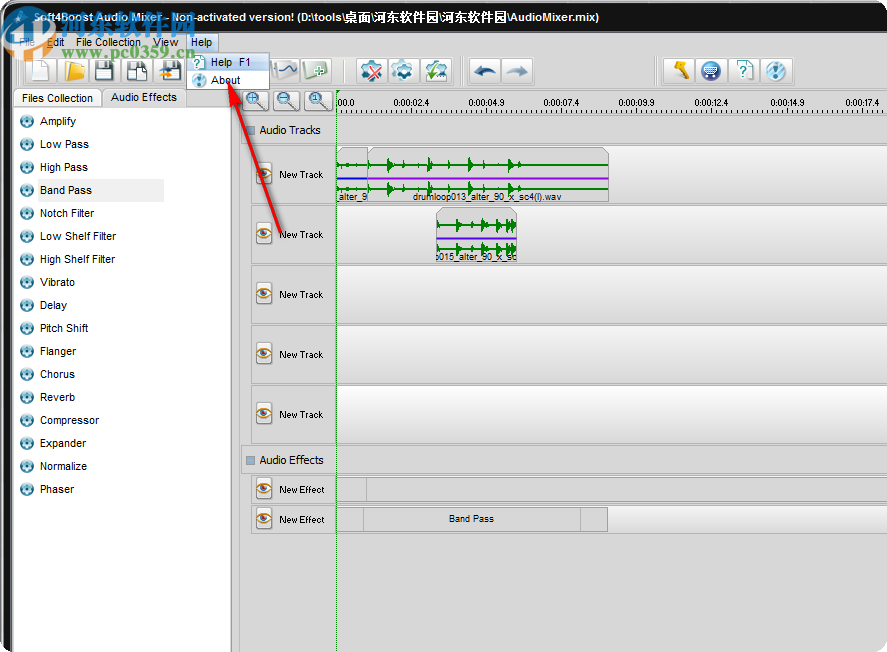Open the File Collection menu
The height and width of the screenshot is (652, 887).
[108, 42]
